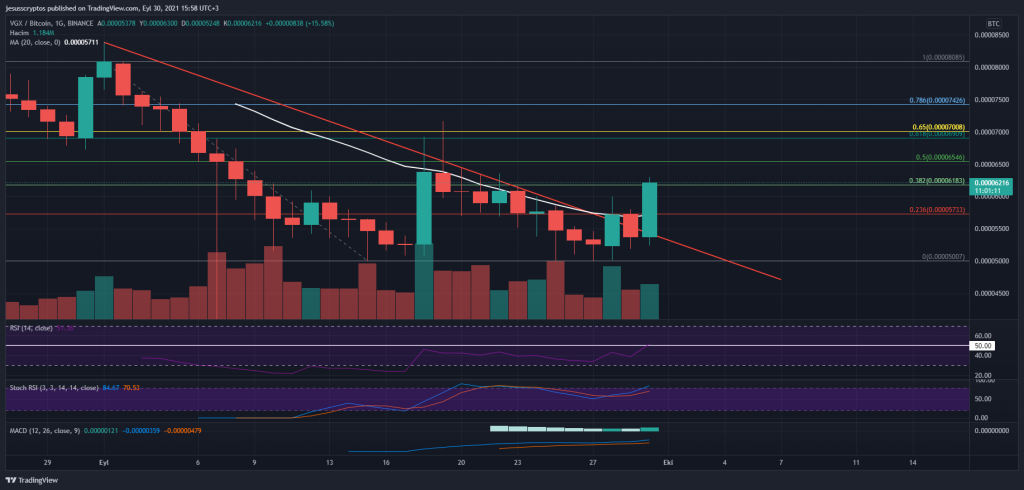Image resolution: width=1024 pixels, height=490 pixels.
Task: Click the latest green candlestick
Action: (650, 209)
